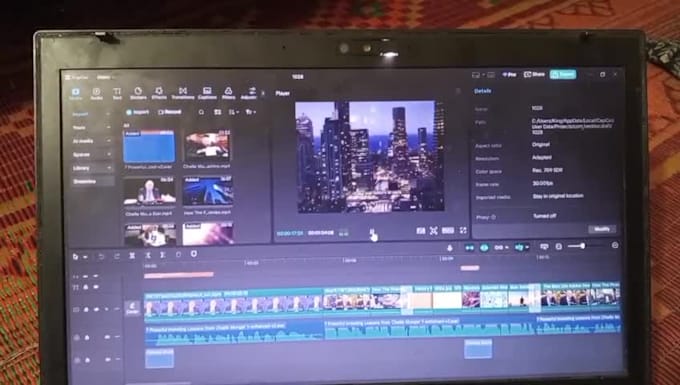The width and height of the screenshot is (680, 385).
Task: Select the blue media thumbnail
Action: point(149,147)
